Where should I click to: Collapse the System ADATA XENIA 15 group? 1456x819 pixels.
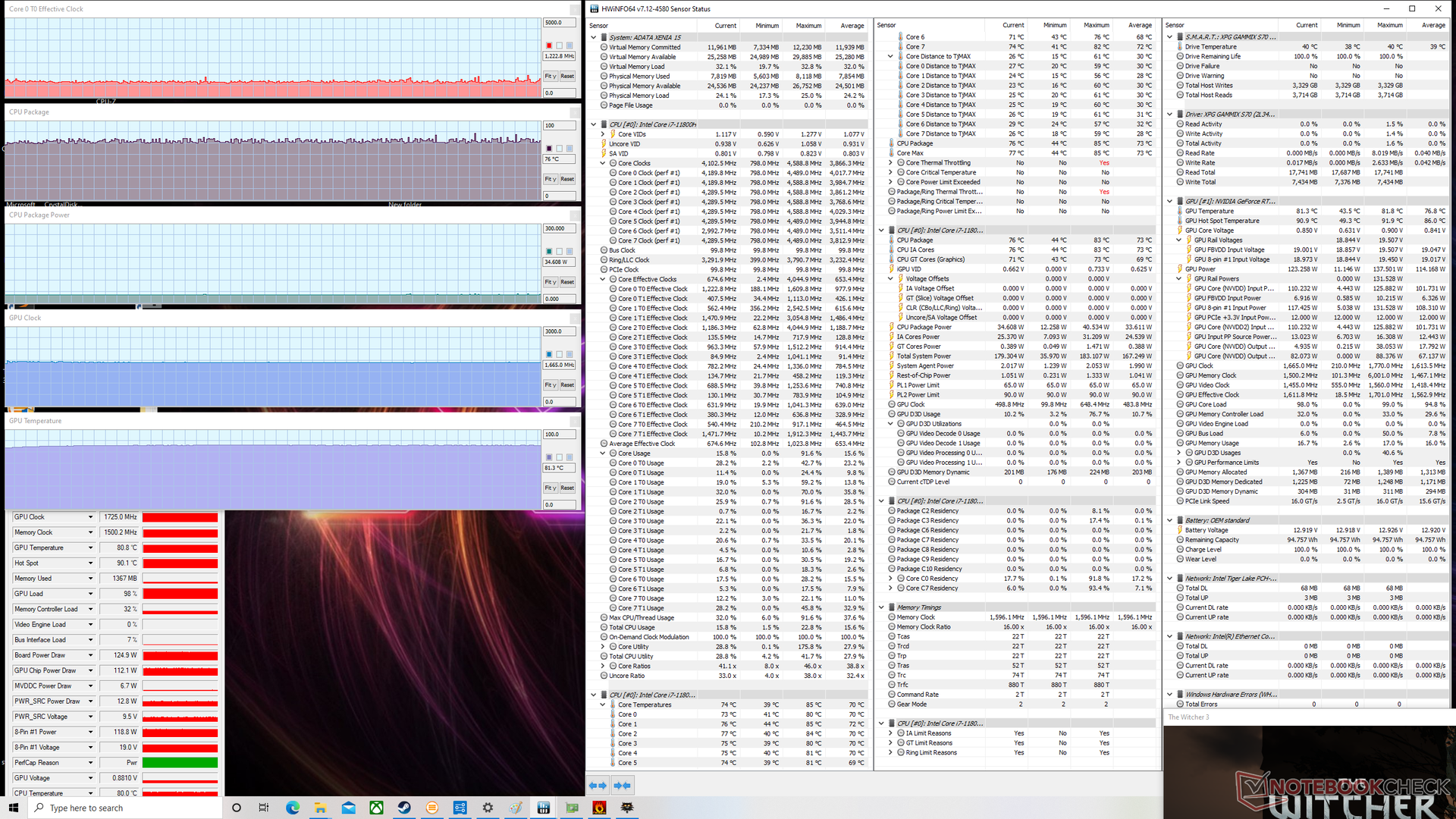(x=594, y=37)
